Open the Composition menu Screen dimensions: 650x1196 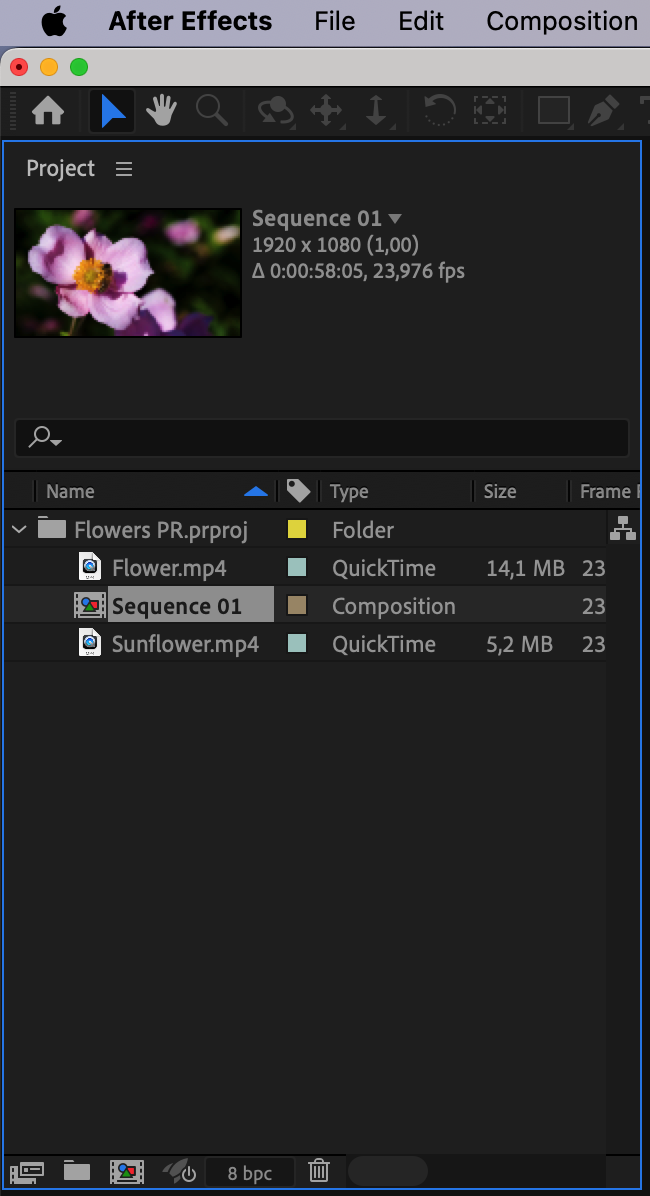point(562,21)
